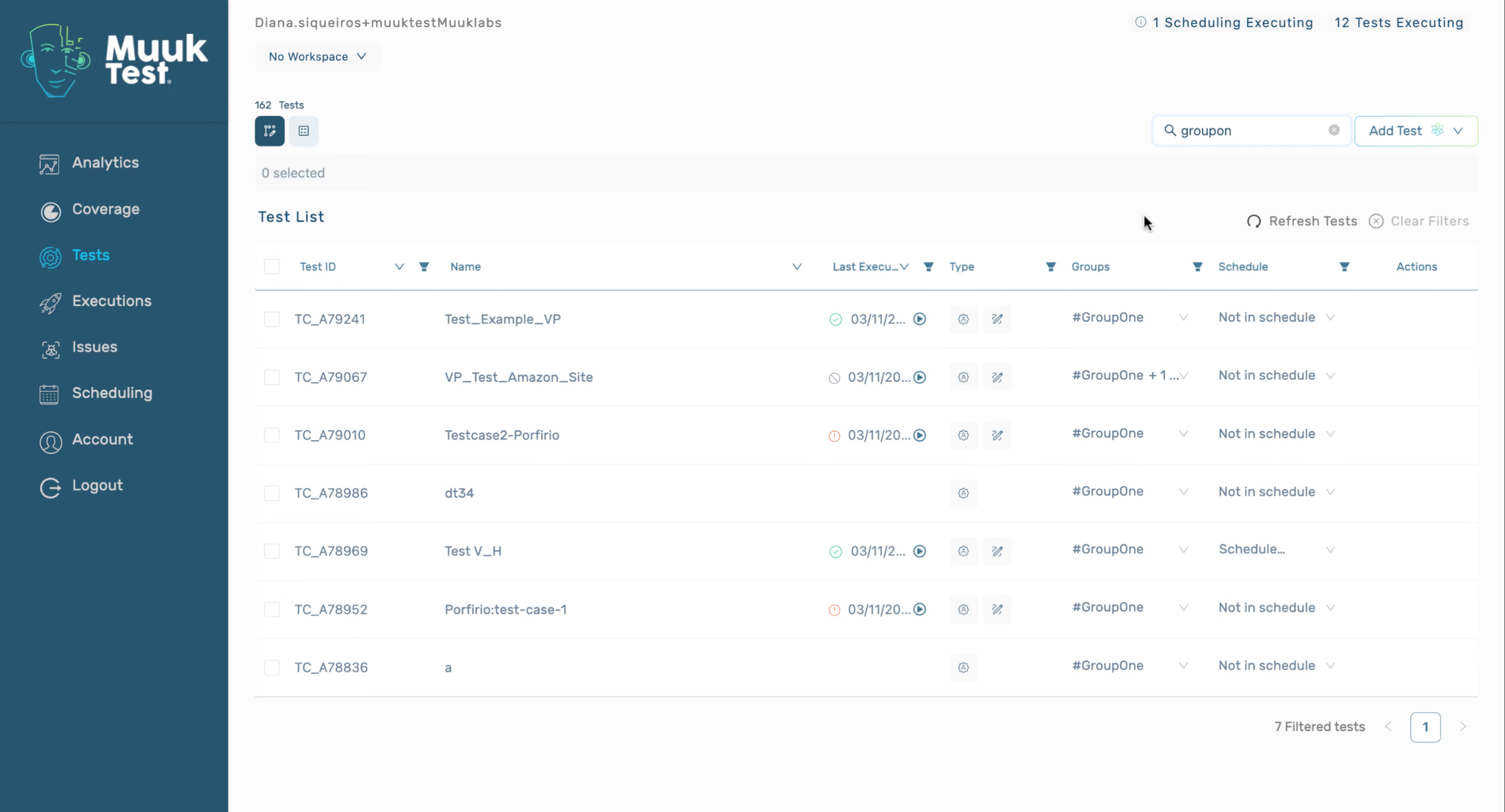Open Type column filter icon
Image resolution: width=1505 pixels, height=812 pixels.
click(1051, 267)
